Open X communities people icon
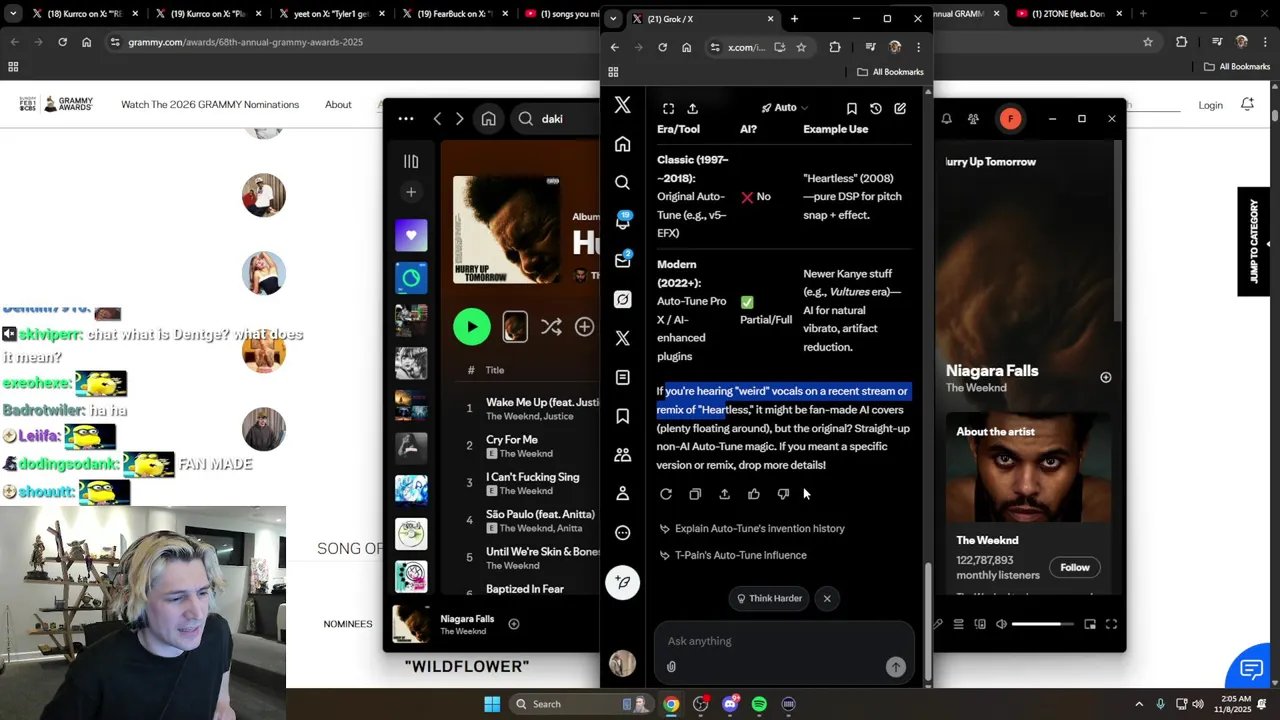1280x720 pixels. pos(622,455)
